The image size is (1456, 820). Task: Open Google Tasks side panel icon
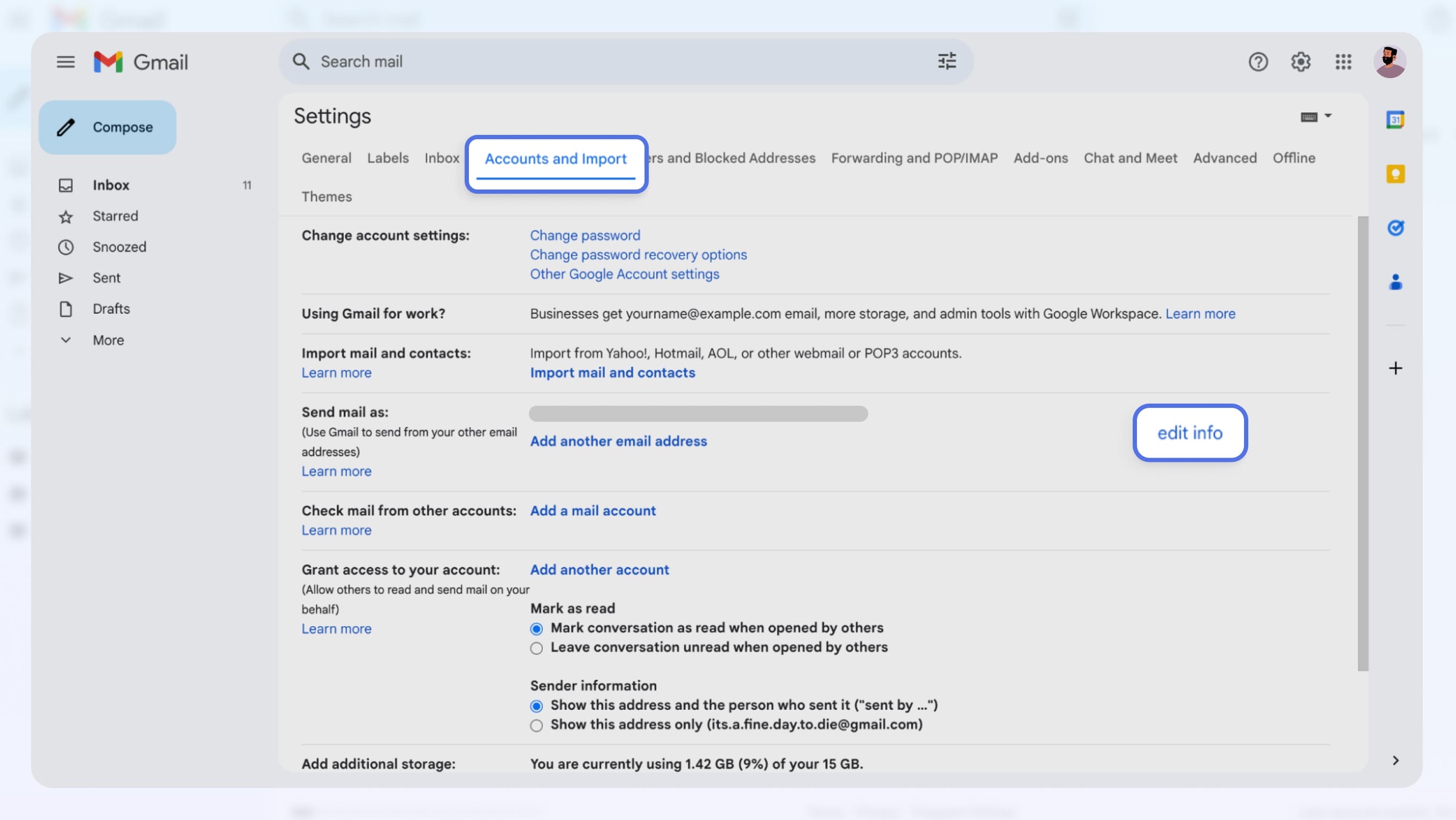tap(1395, 227)
